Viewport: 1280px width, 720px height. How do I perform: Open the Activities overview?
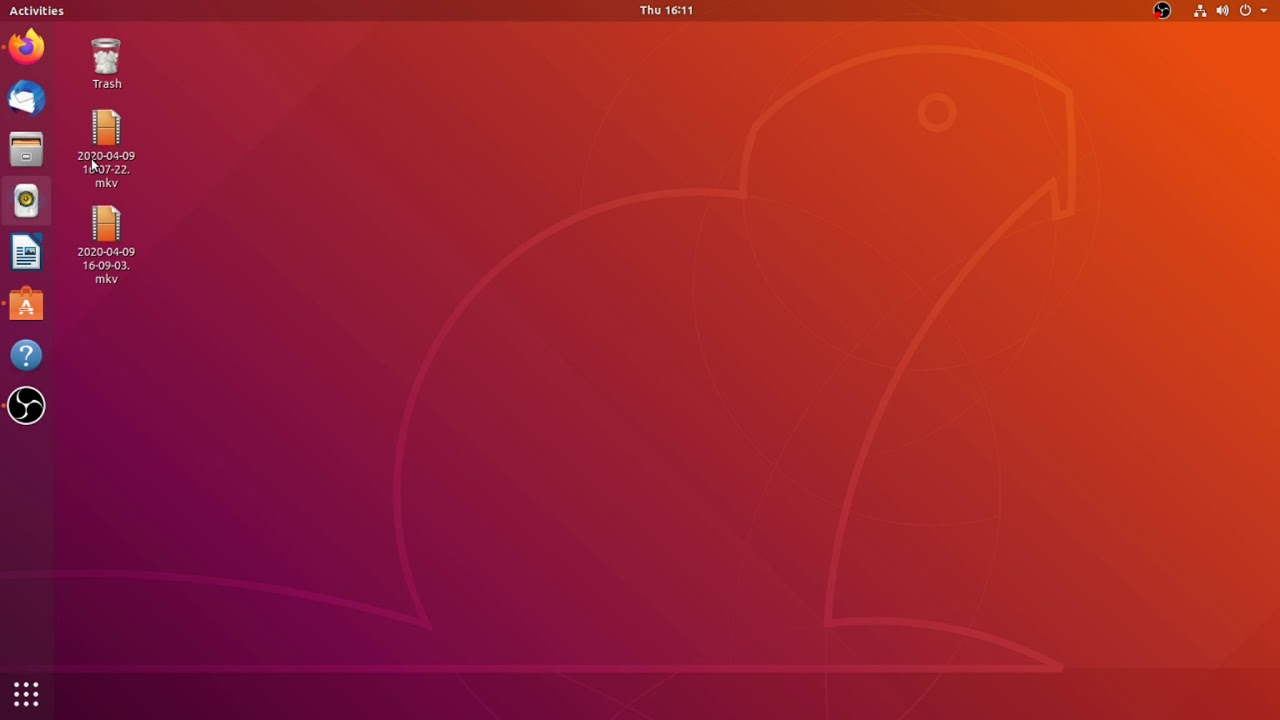pyautogui.click(x=36, y=10)
